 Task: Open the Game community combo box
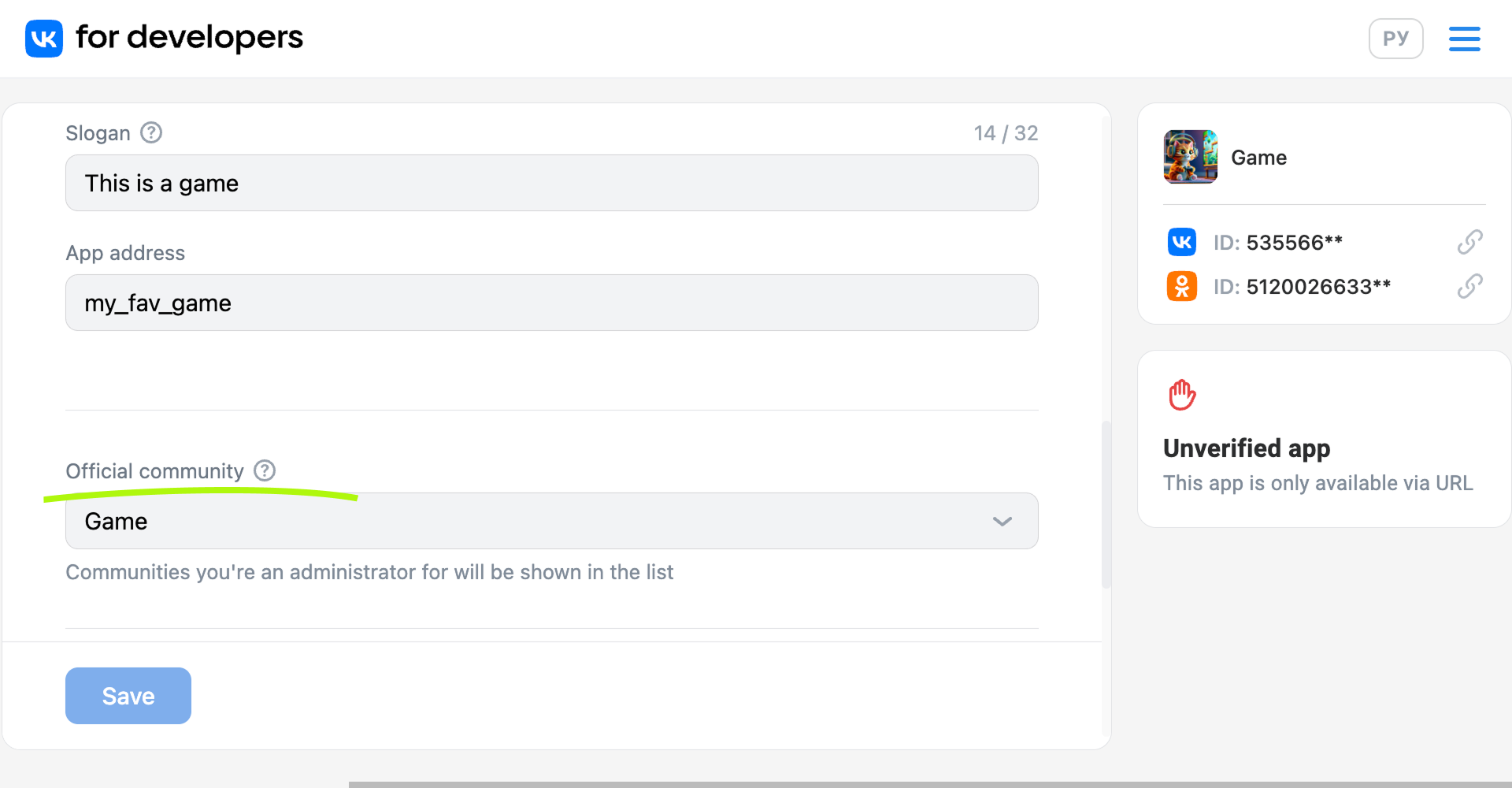click(x=551, y=521)
